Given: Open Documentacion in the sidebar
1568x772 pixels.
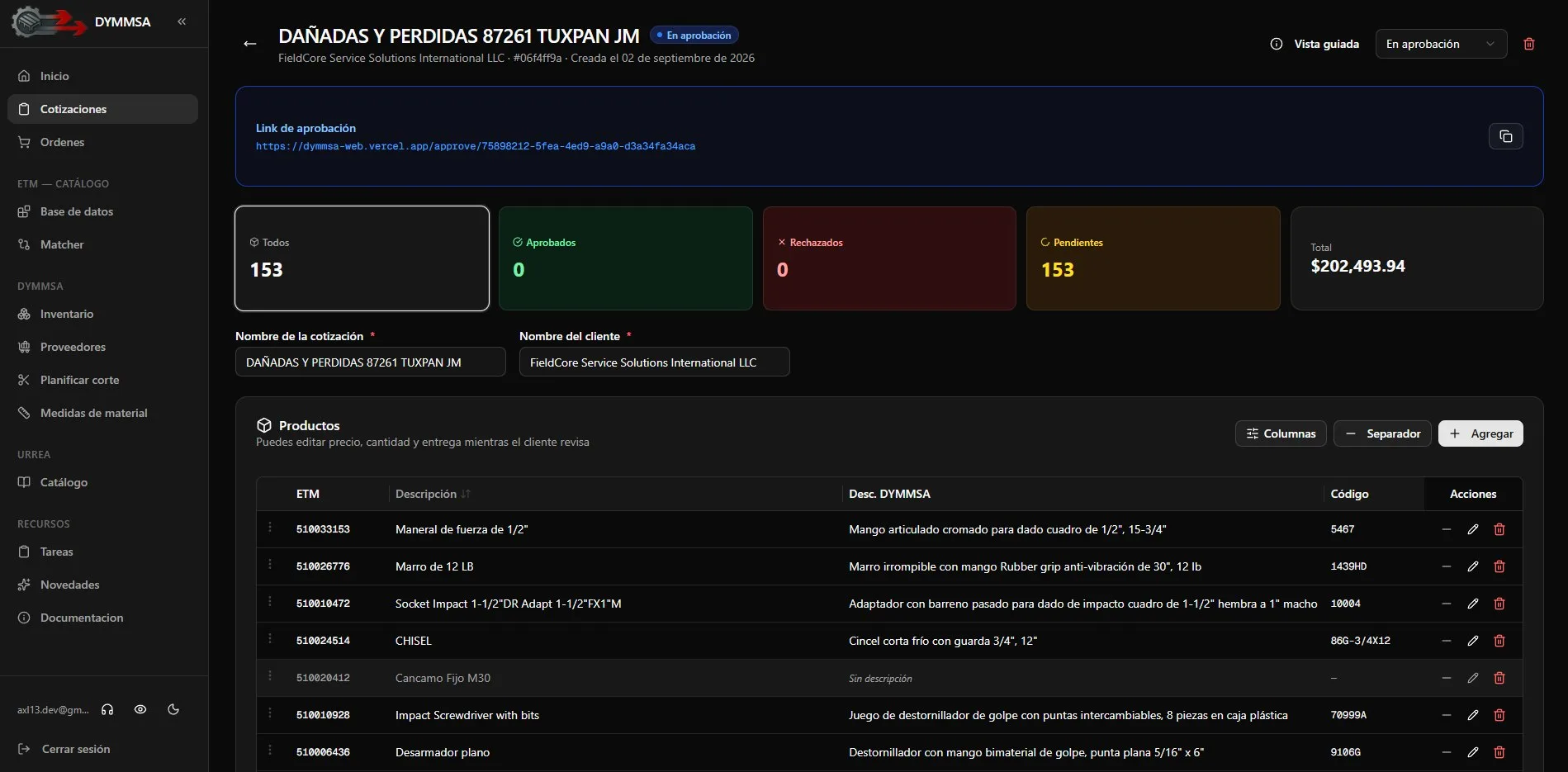Looking at the screenshot, I should pos(102,618).
